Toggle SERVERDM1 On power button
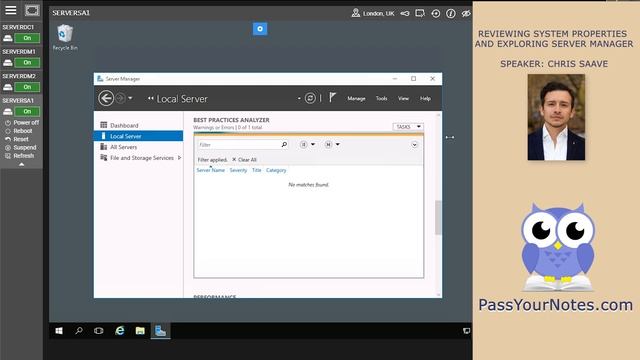Viewport: 640px width, 360px height. [x=27, y=62]
